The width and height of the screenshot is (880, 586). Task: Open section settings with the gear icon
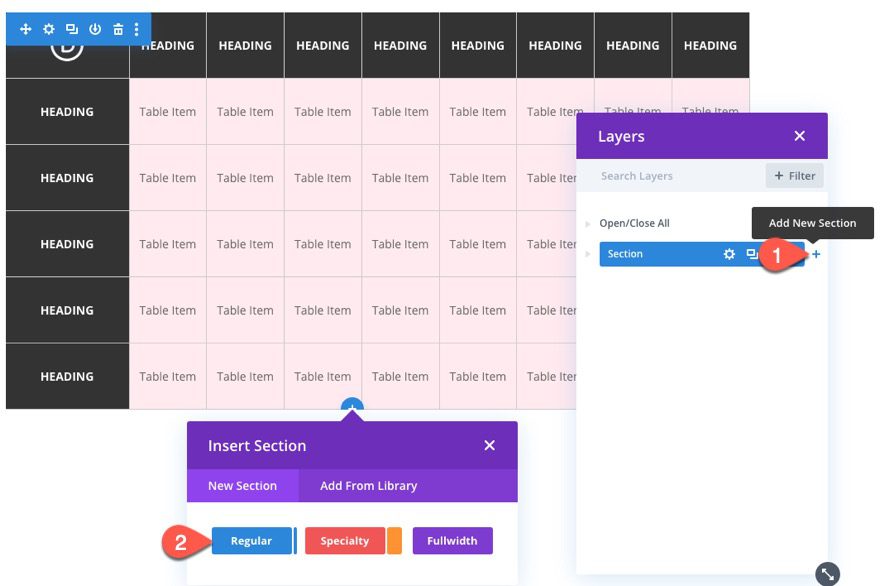click(x=47, y=29)
